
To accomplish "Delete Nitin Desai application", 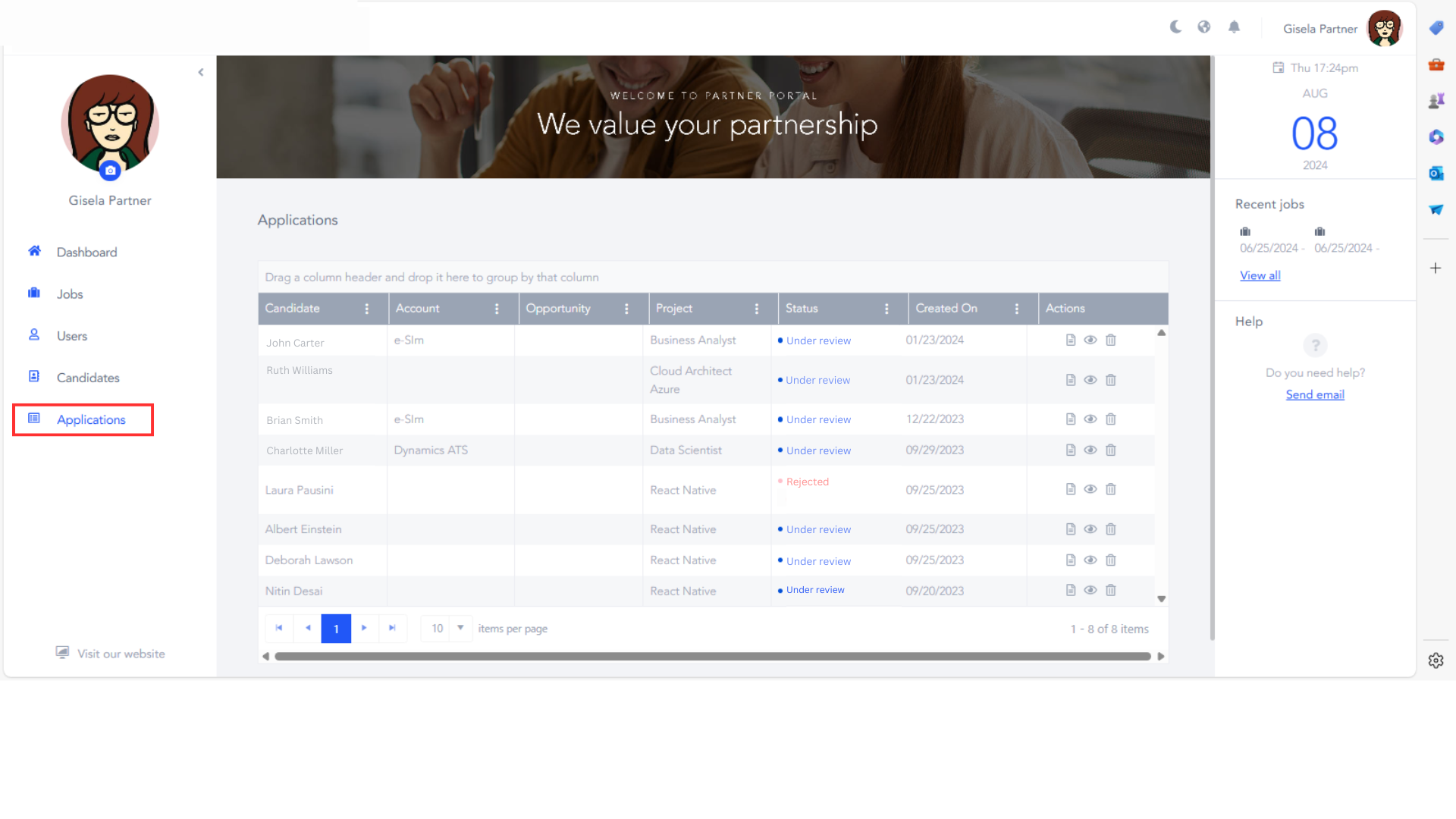I will (1111, 590).
